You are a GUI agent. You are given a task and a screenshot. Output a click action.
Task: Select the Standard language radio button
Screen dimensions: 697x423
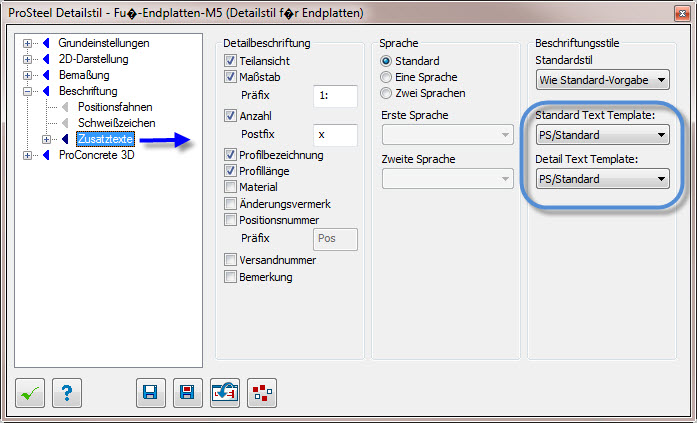[386, 61]
